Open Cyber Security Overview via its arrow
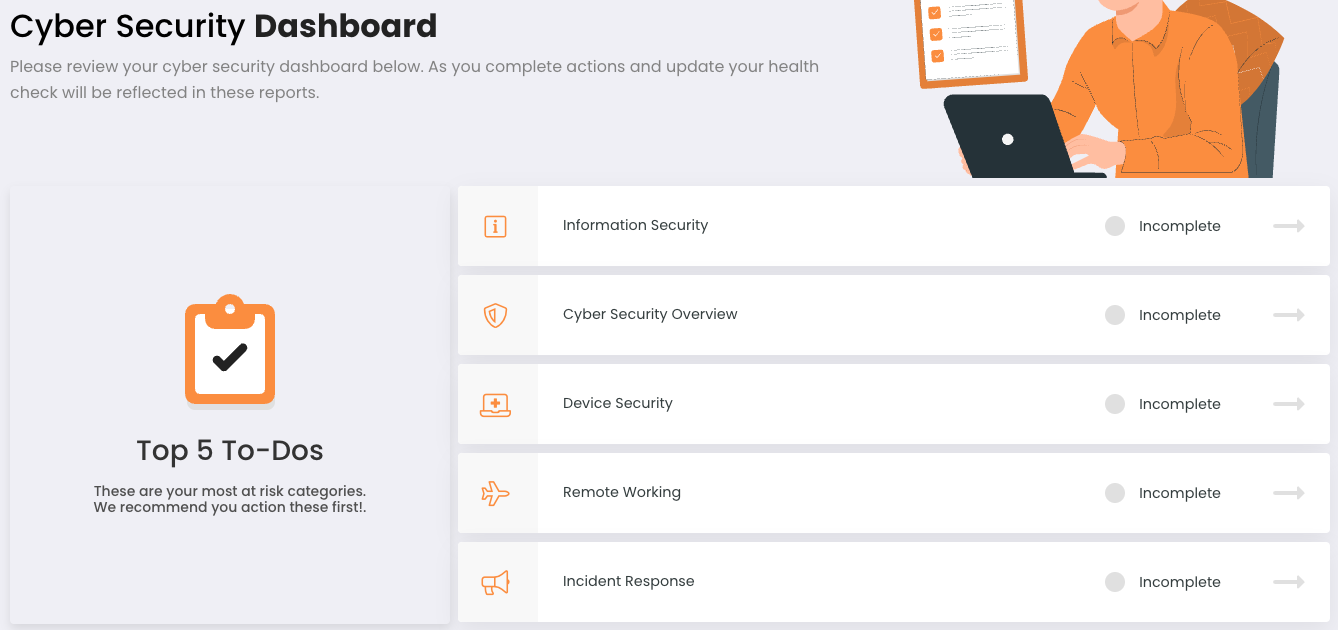1338x630 pixels. point(1289,315)
